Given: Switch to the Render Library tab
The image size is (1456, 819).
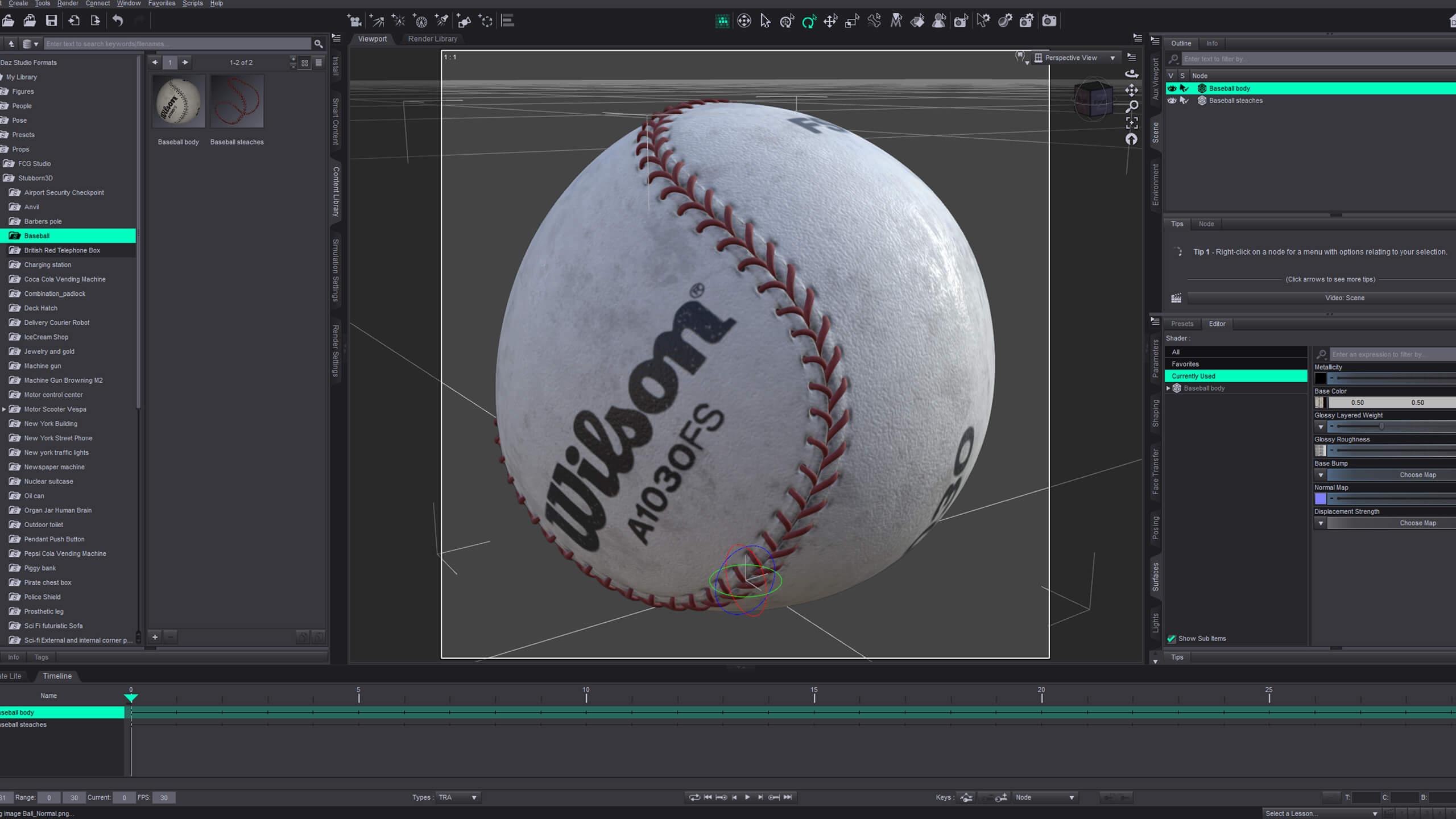Looking at the screenshot, I should [432, 39].
